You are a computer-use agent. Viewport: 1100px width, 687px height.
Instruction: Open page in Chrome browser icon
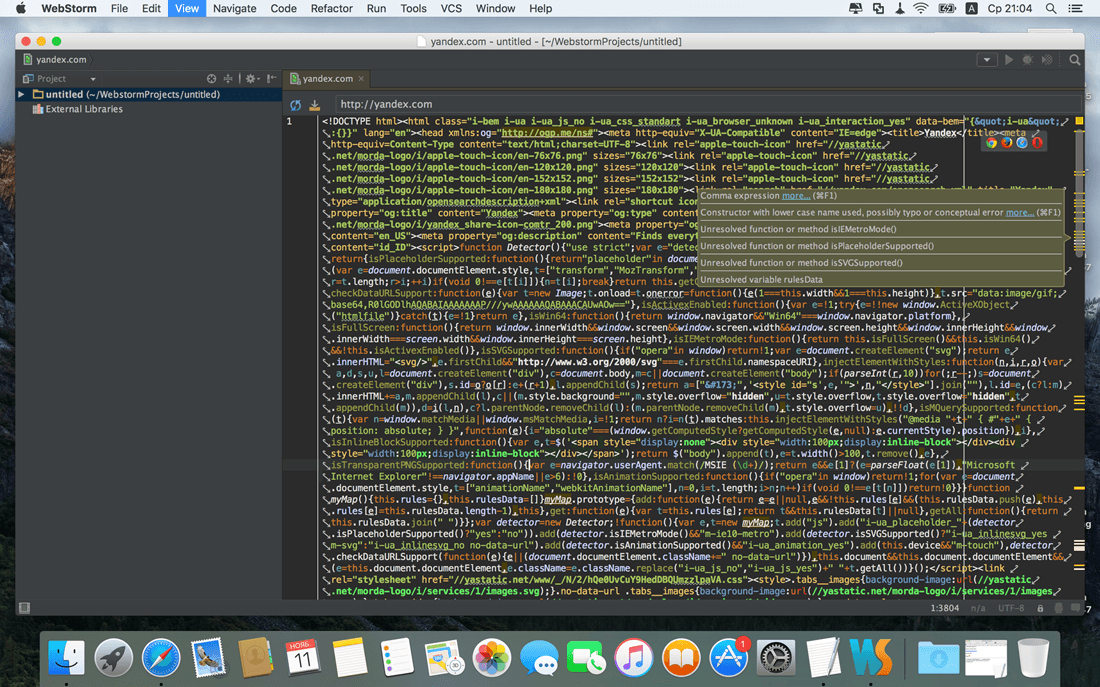coord(991,142)
